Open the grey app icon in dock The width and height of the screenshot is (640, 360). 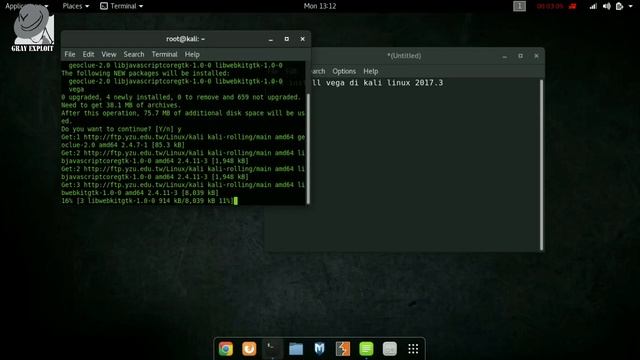[x=390, y=349]
